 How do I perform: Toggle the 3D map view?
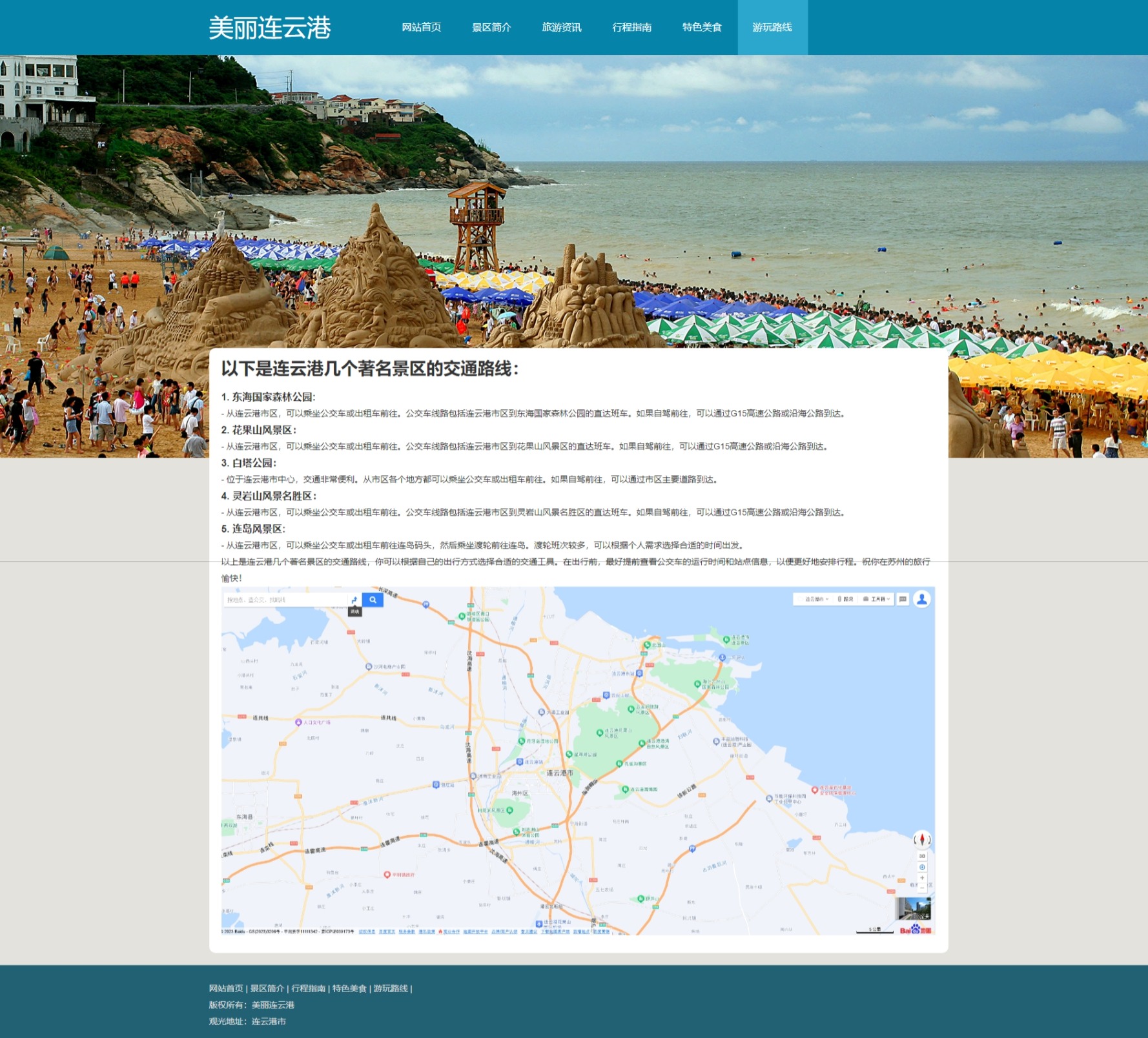coord(922,856)
